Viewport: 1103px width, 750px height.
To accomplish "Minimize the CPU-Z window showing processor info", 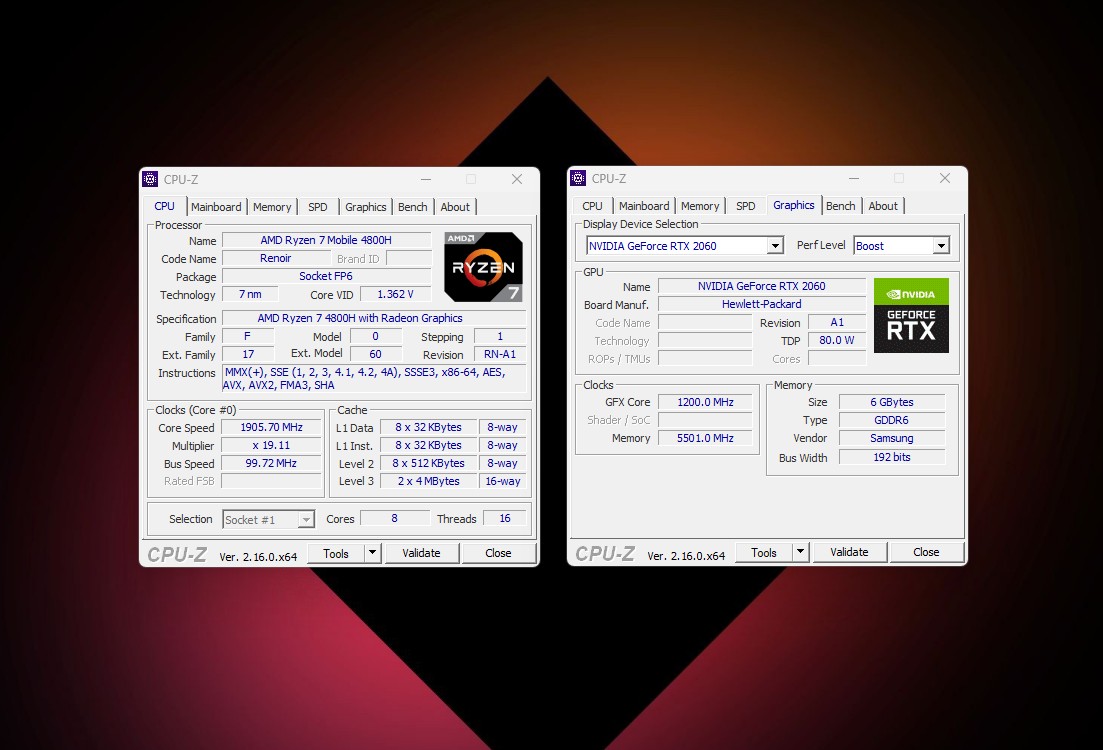I will (425, 179).
